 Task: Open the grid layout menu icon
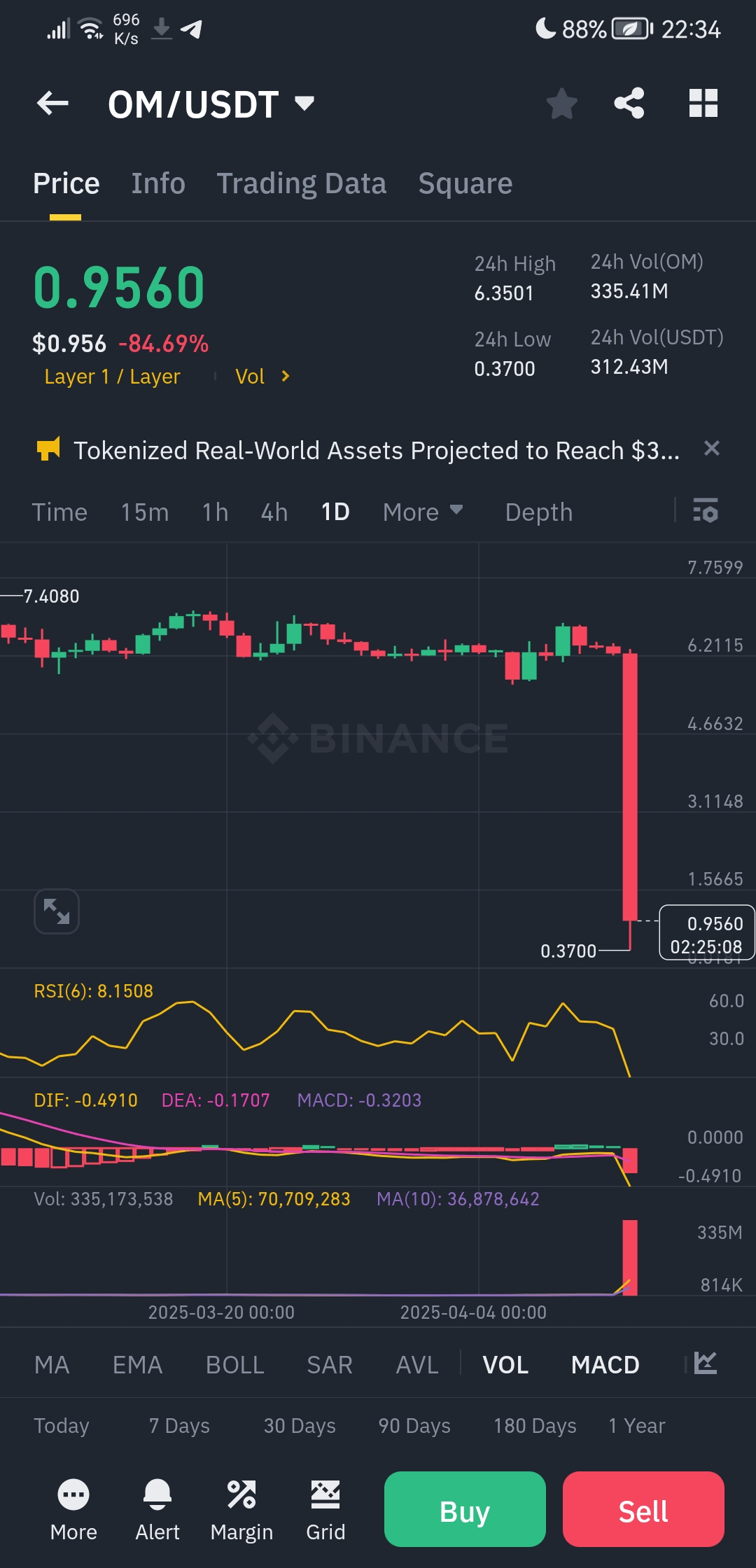point(703,104)
